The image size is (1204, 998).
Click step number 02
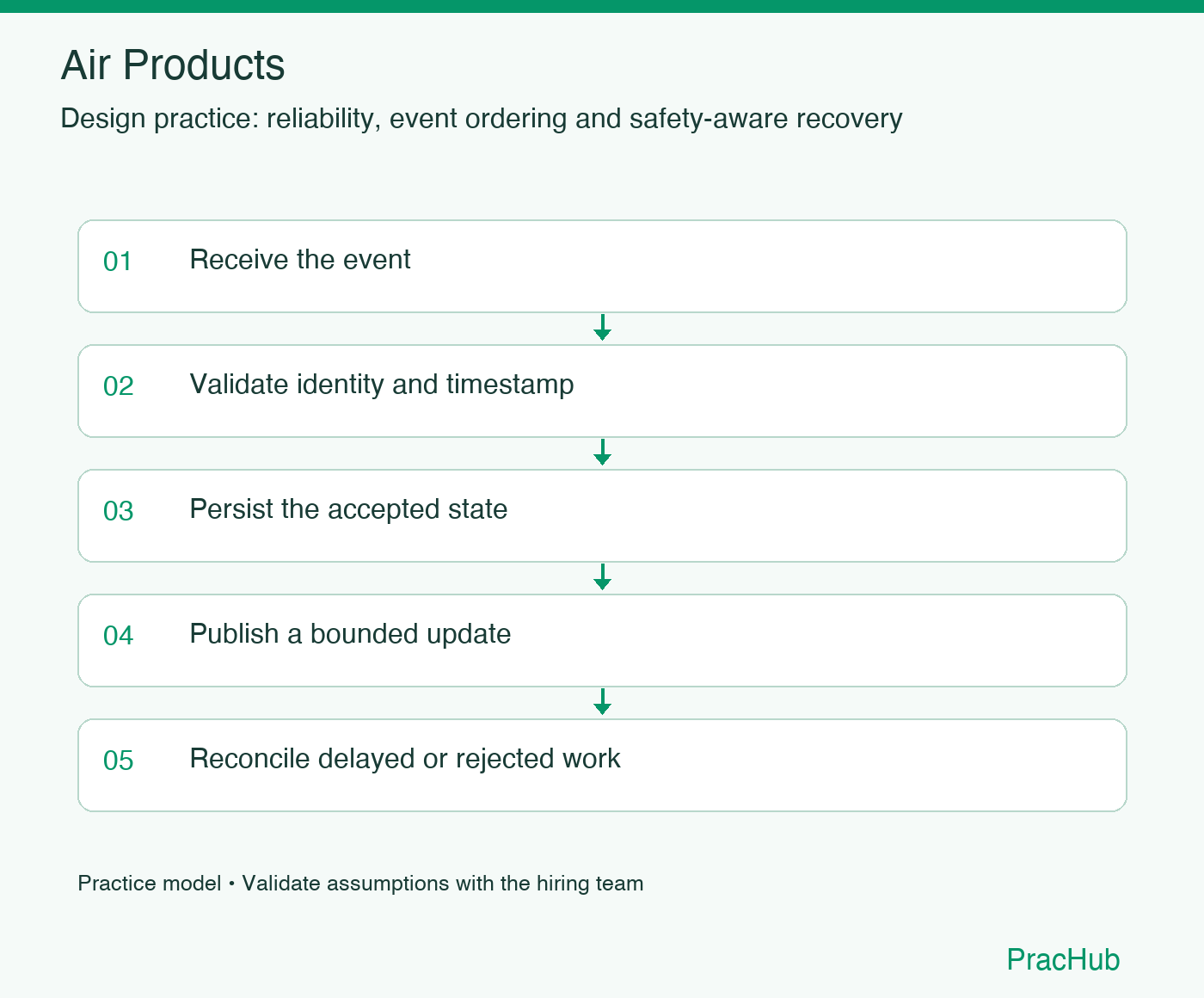(119, 386)
